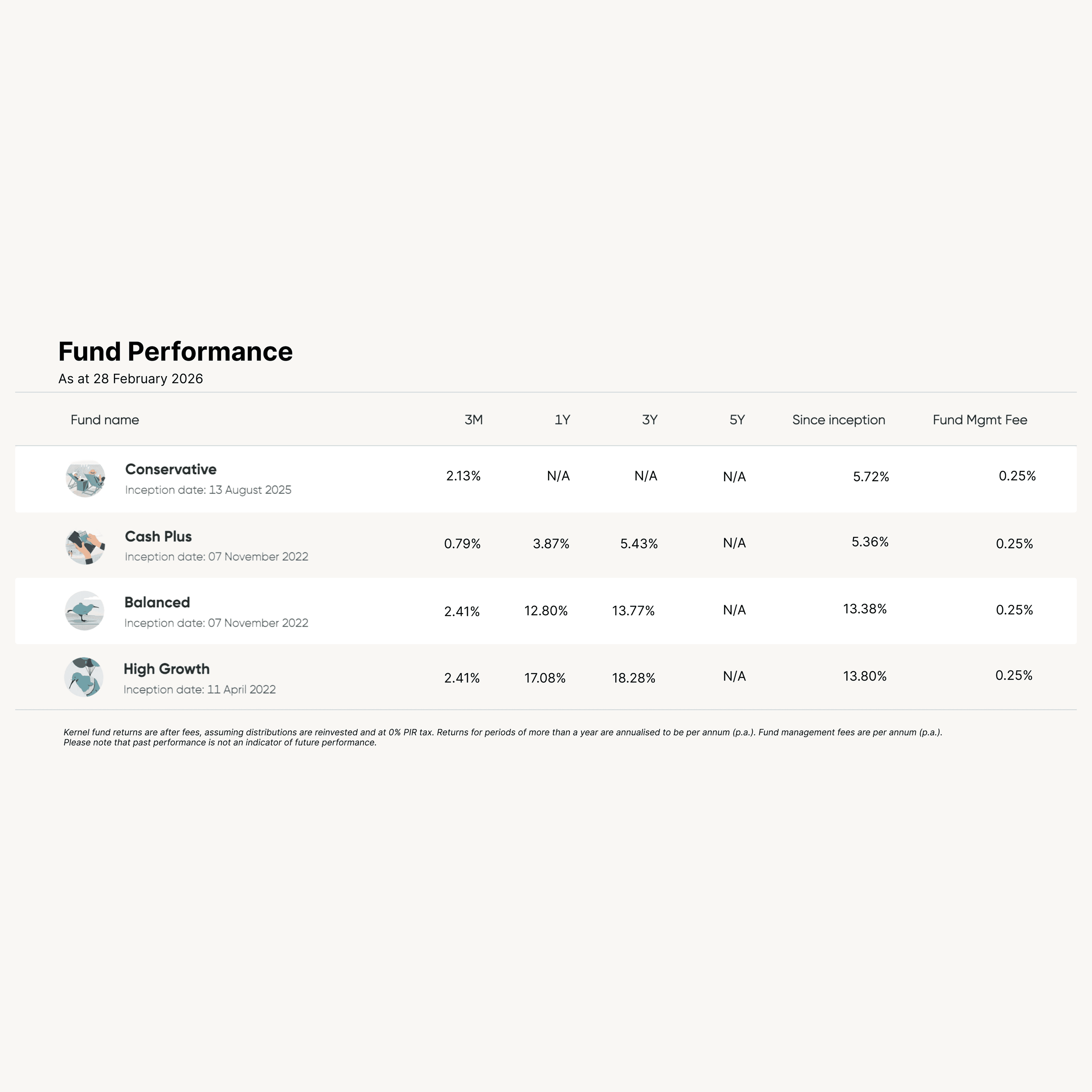Click the 3Y column header
The width and height of the screenshot is (1092, 1092).
coord(650,420)
